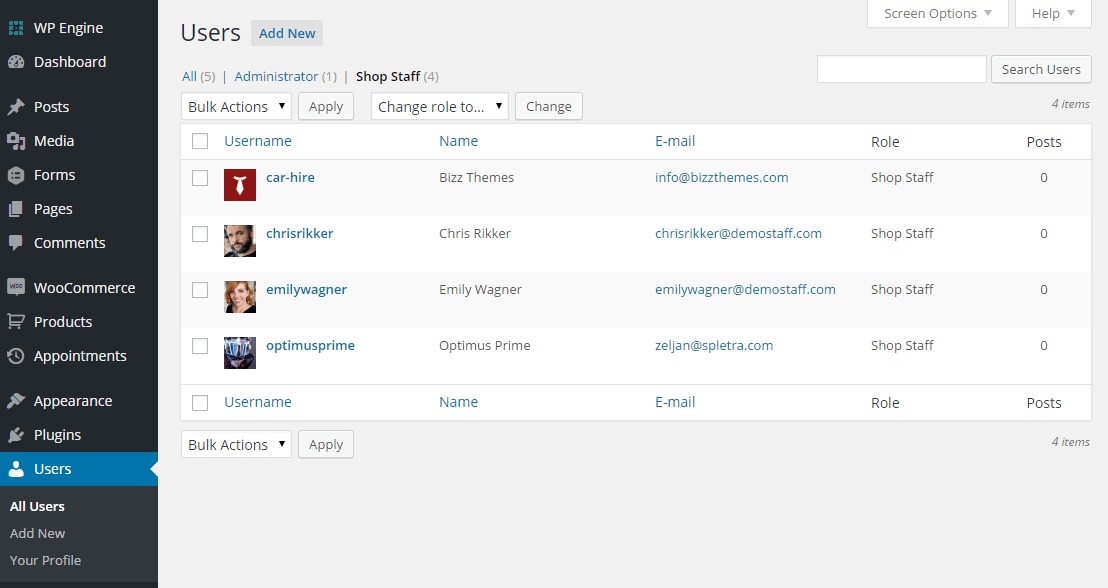Image resolution: width=1108 pixels, height=588 pixels.
Task: Open the bottom Bulk Actions dropdown
Action: [x=236, y=444]
